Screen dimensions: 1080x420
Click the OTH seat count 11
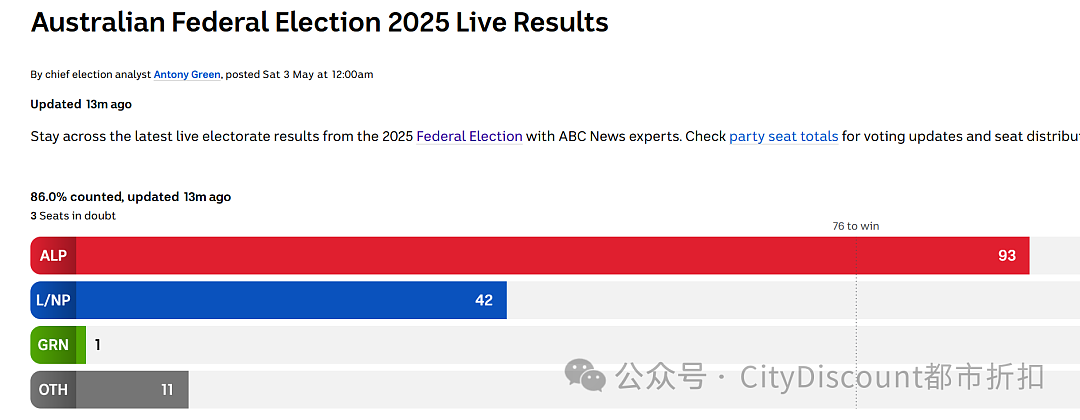click(x=167, y=390)
